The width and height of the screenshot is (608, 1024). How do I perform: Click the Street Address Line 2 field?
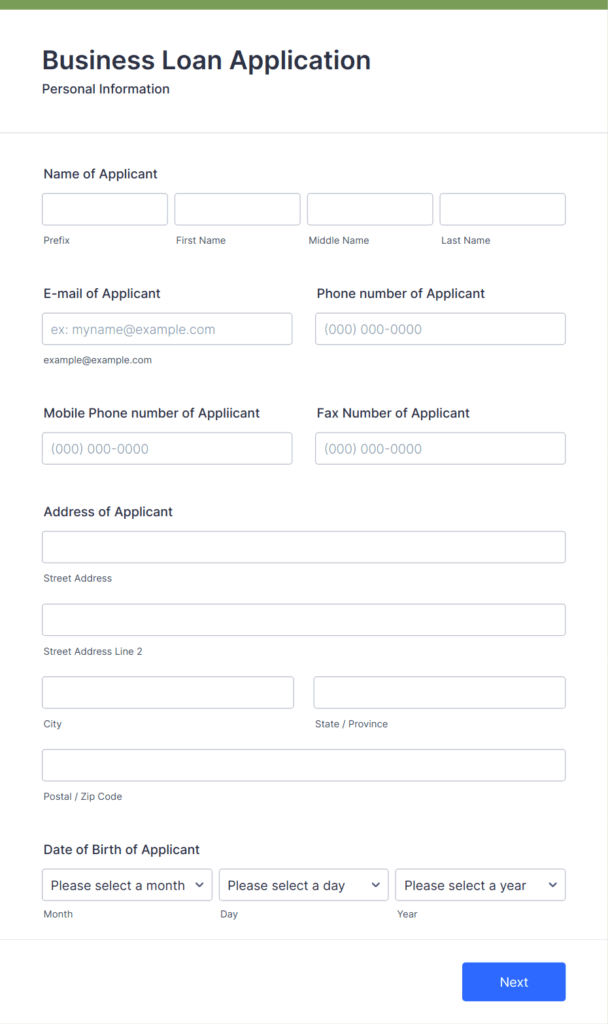(x=303, y=620)
